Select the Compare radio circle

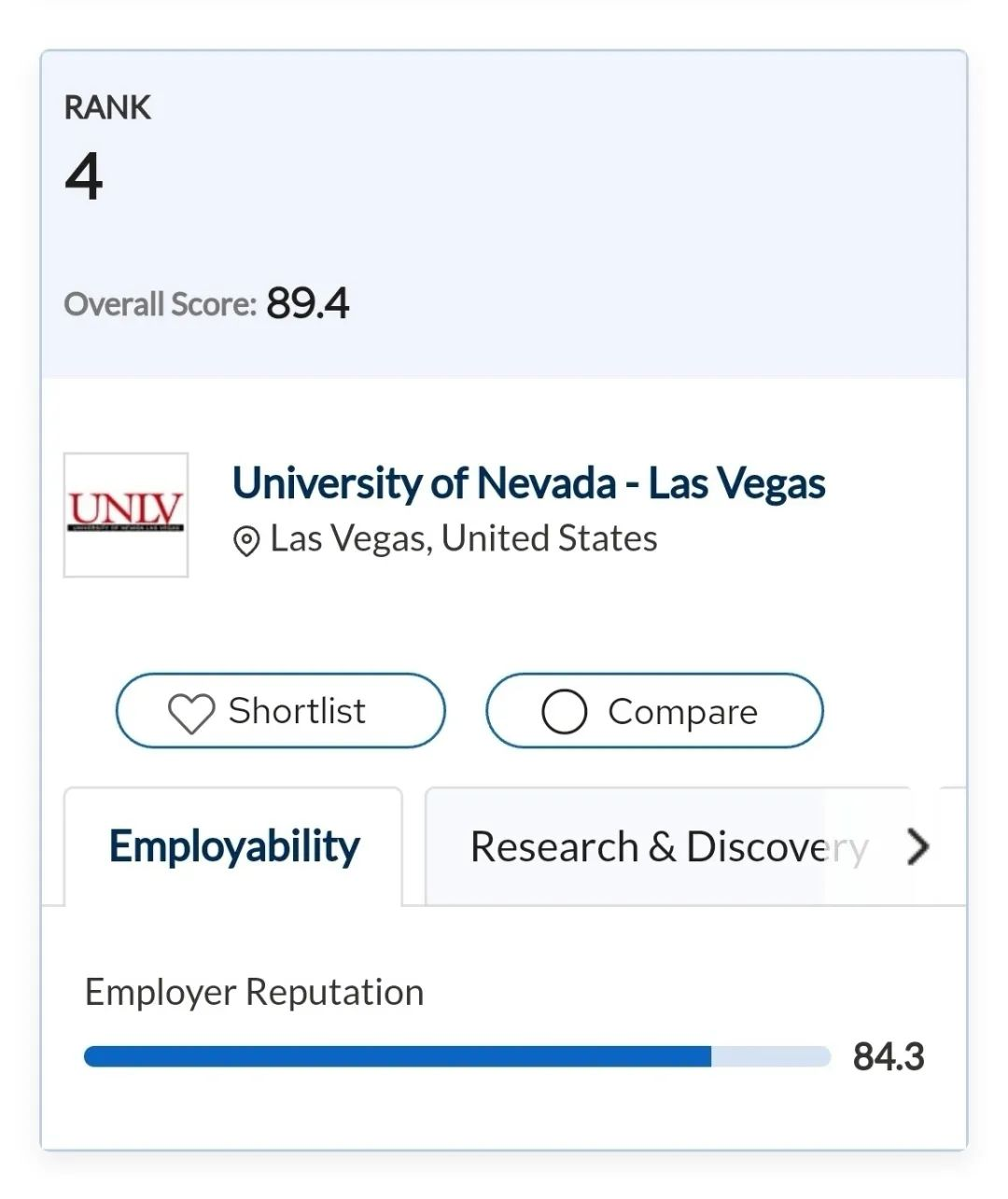click(x=565, y=712)
